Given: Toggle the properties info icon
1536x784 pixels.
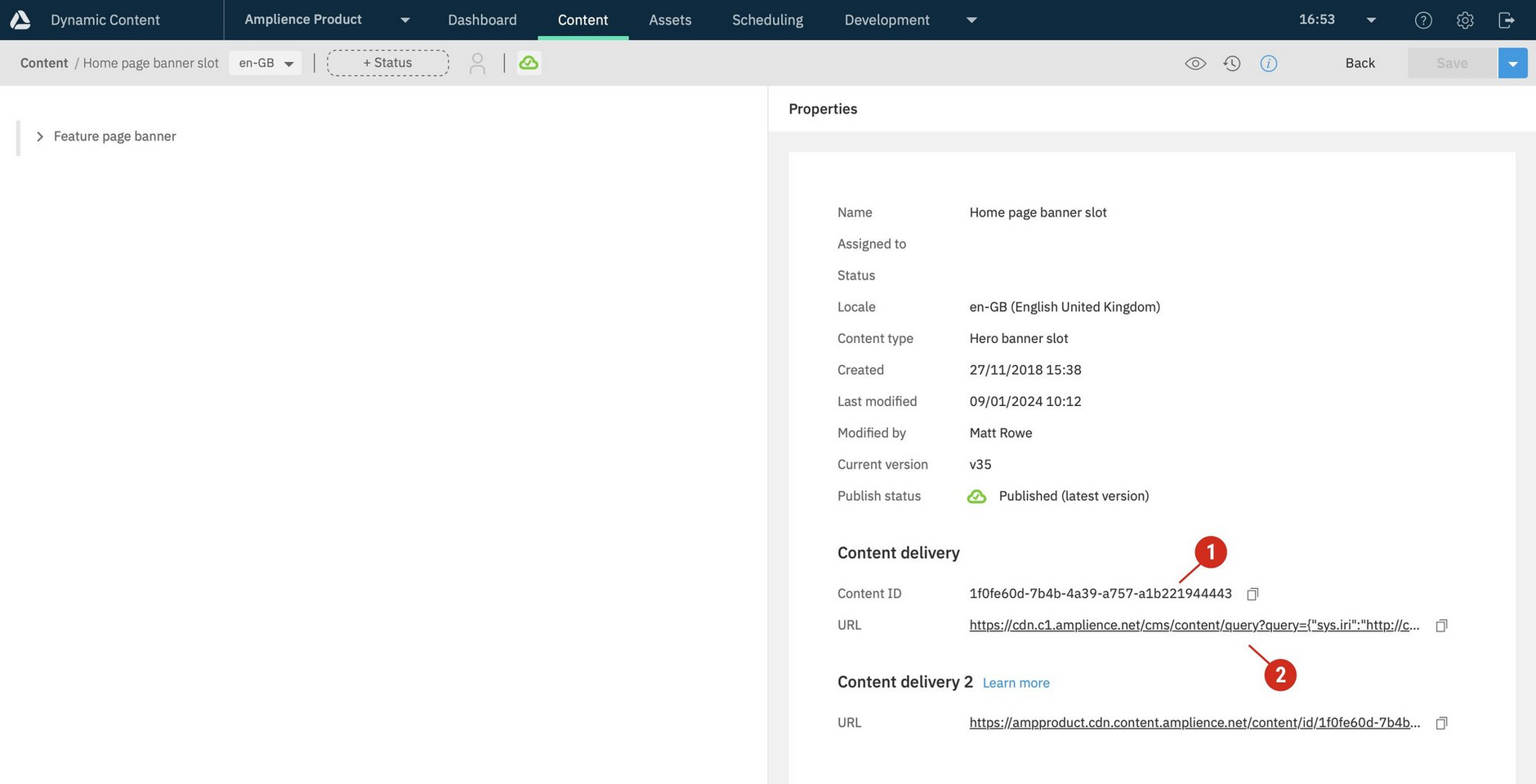Looking at the screenshot, I should tap(1269, 63).
